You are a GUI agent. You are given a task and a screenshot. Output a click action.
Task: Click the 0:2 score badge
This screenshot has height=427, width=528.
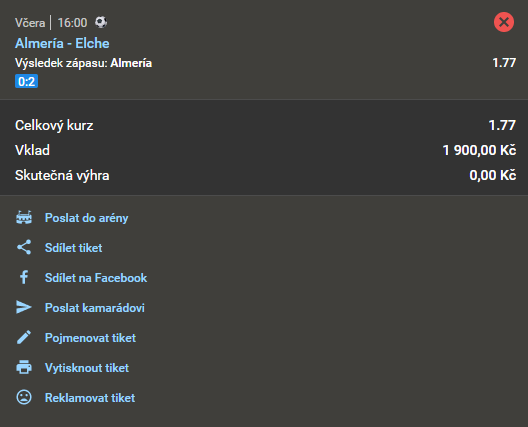[26, 81]
